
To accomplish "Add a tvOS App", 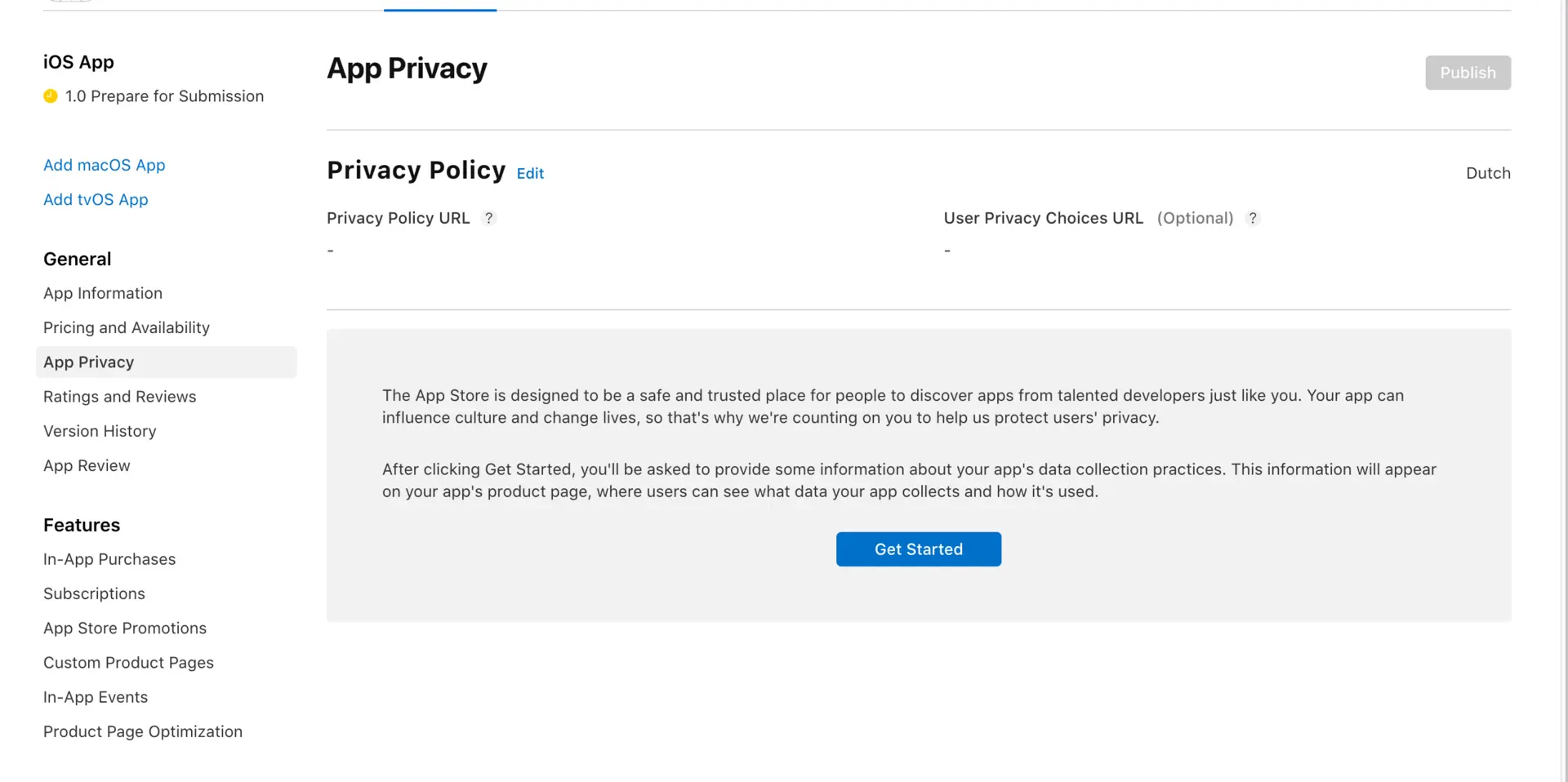I will (x=96, y=199).
